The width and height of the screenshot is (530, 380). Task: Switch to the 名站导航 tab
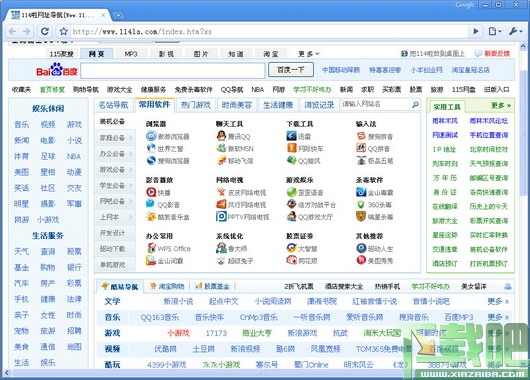coord(114,105)
